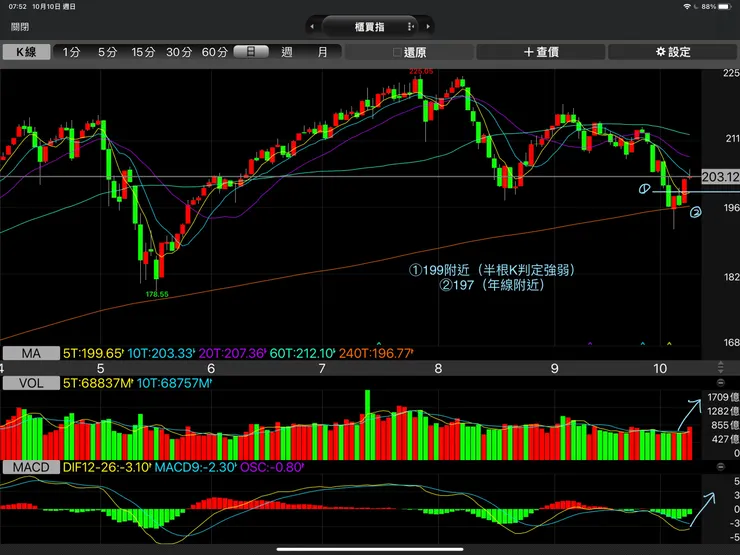Adjust chart panel height stepper arrows
Image resolution: width=740 pixels, height=555 pixels.
(x=721, y=367)
